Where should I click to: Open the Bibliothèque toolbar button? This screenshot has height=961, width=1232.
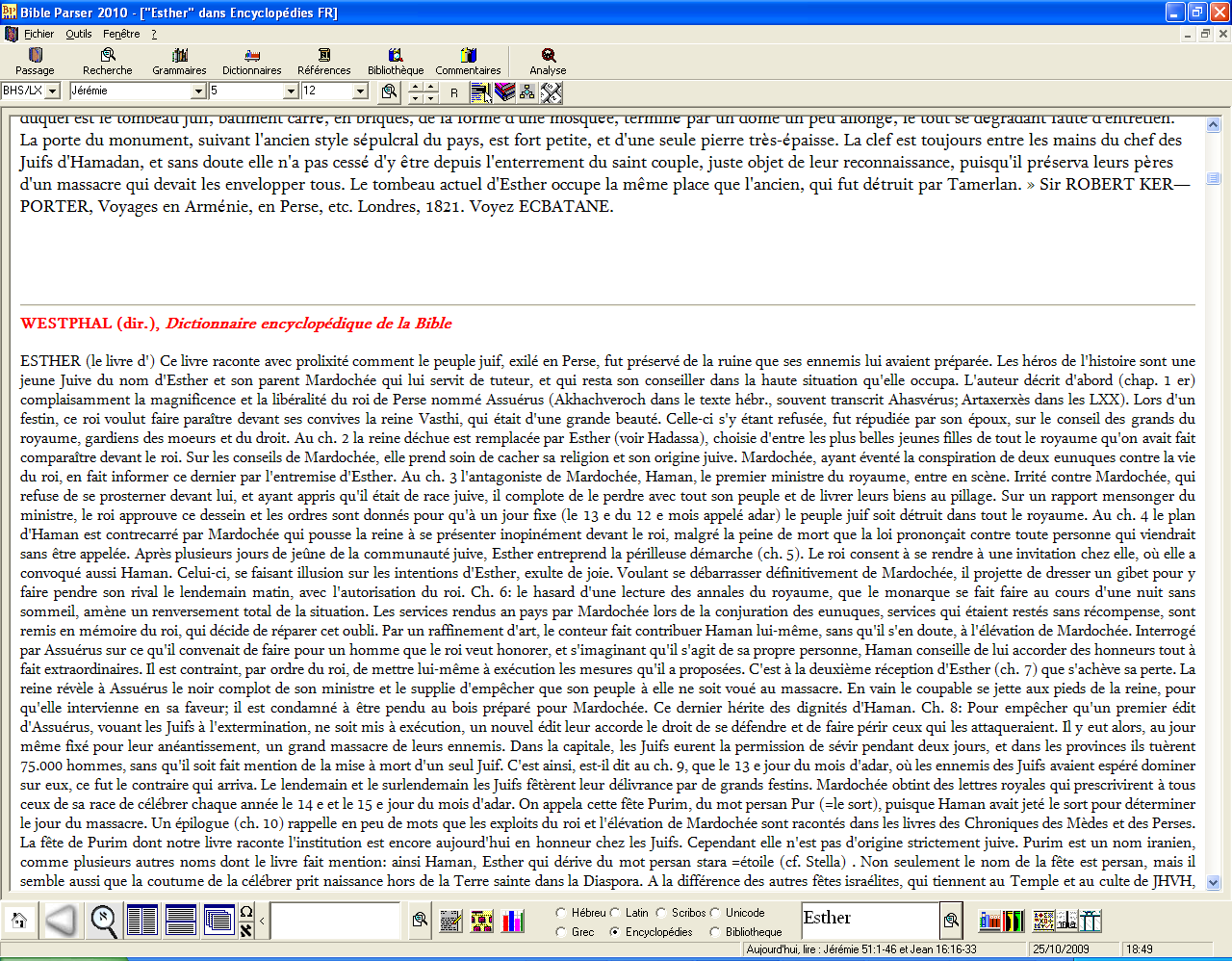pyautogui.click(x=396, y=62)
